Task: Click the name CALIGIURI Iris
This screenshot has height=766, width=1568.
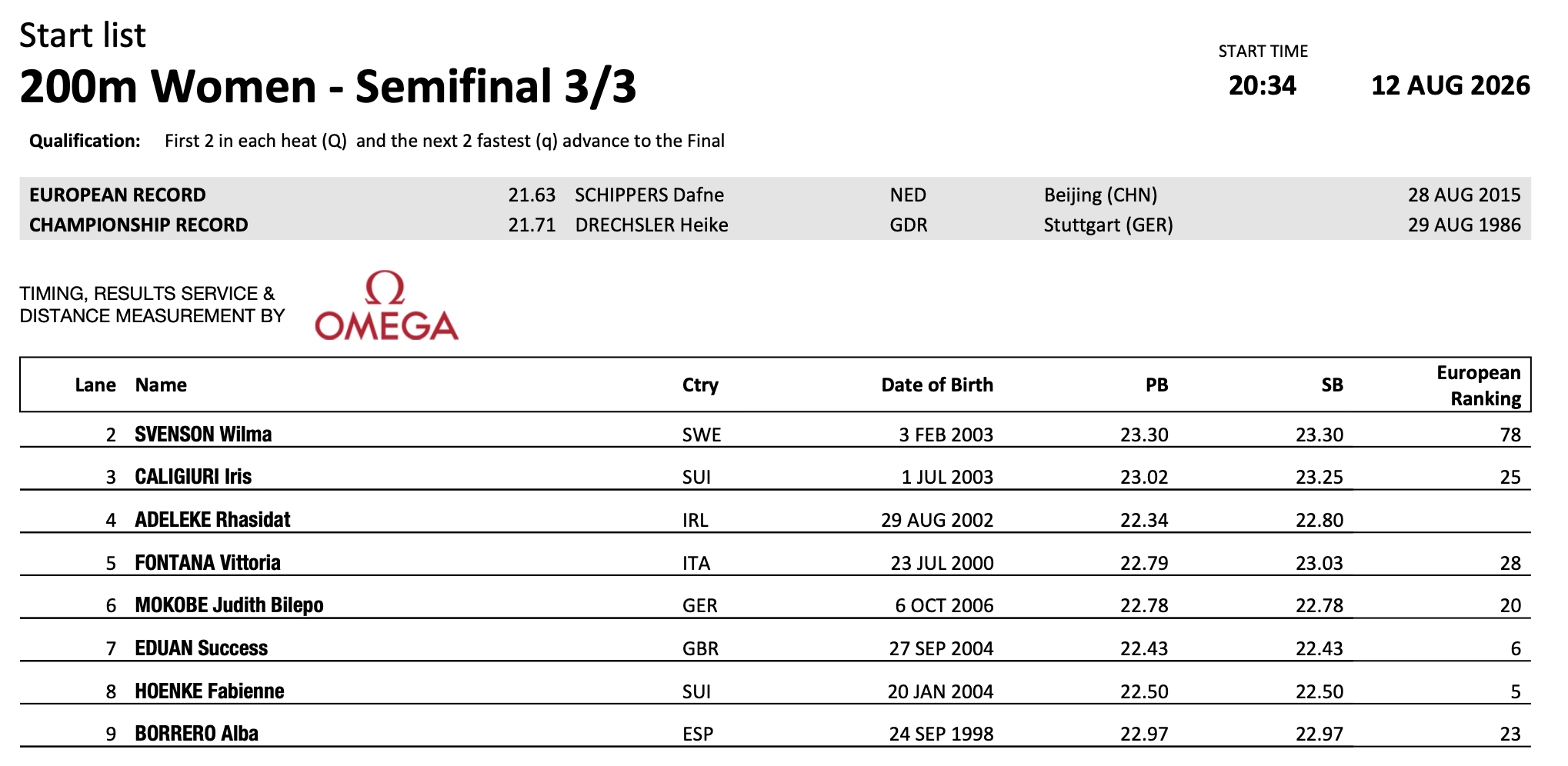Action: tap(193, 477)
